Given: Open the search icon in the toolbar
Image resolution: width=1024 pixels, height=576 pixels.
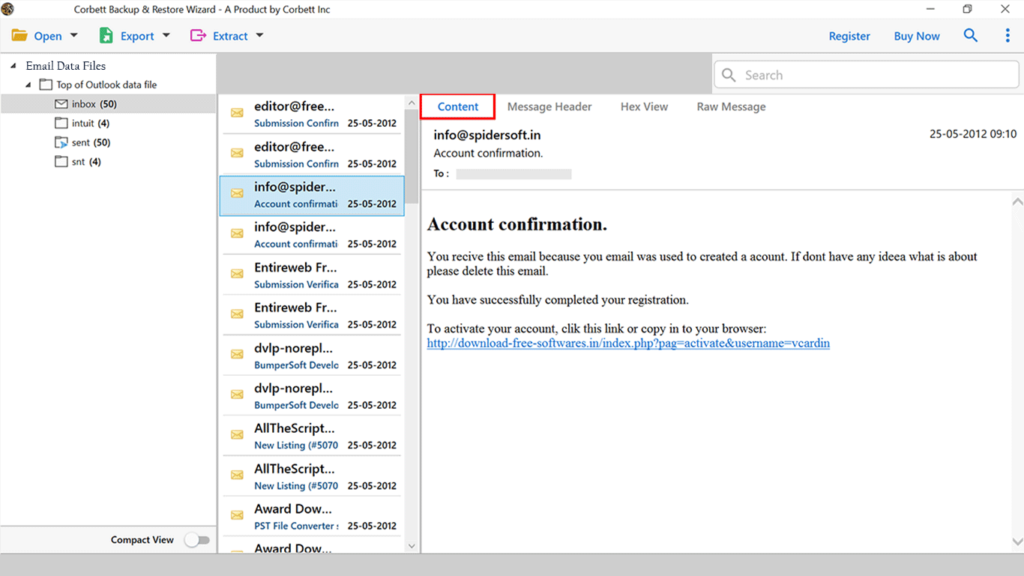Looking at the screenshot, I should (x=970, y=35).
